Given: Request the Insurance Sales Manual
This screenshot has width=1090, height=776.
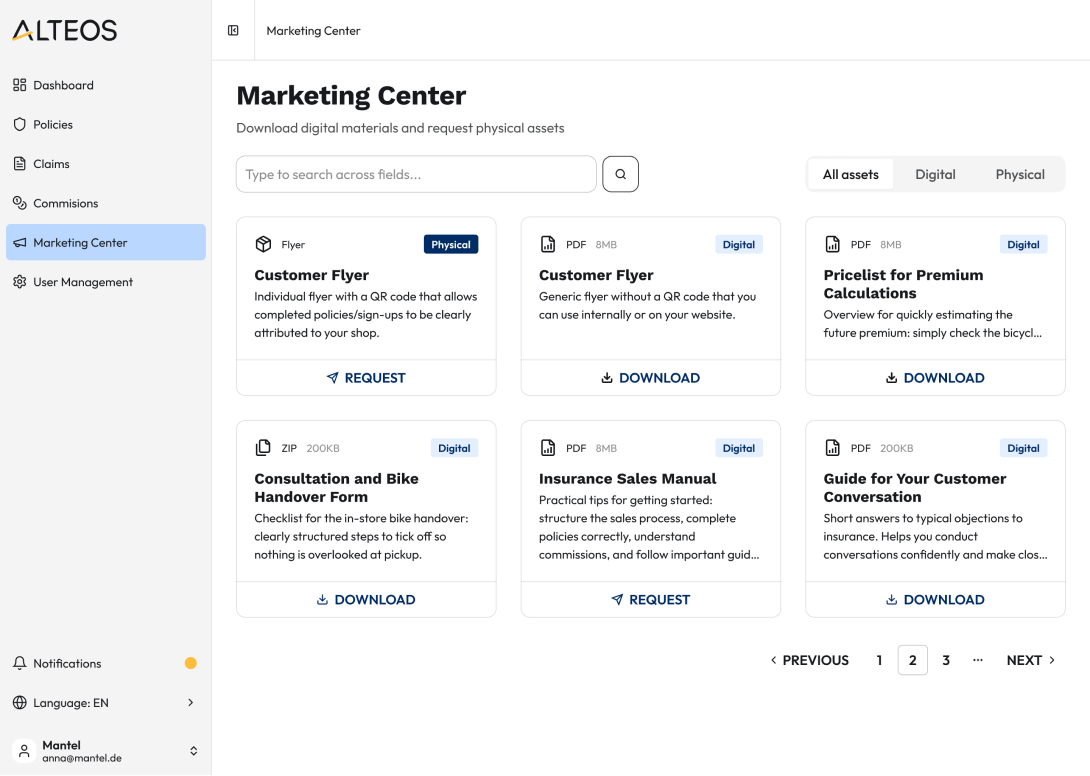Looking at the screenshot, I should pyautogui.click(x=651, y=599).
